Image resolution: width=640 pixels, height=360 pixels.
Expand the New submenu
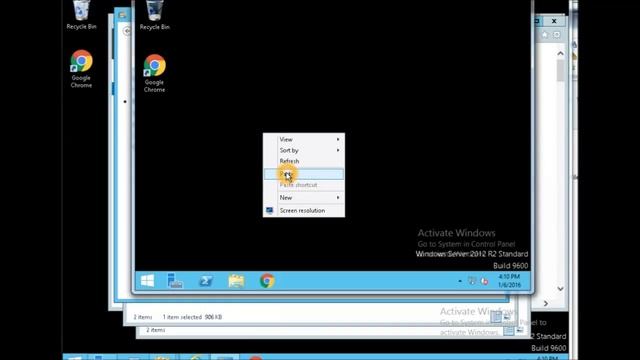tap(304, 198)
